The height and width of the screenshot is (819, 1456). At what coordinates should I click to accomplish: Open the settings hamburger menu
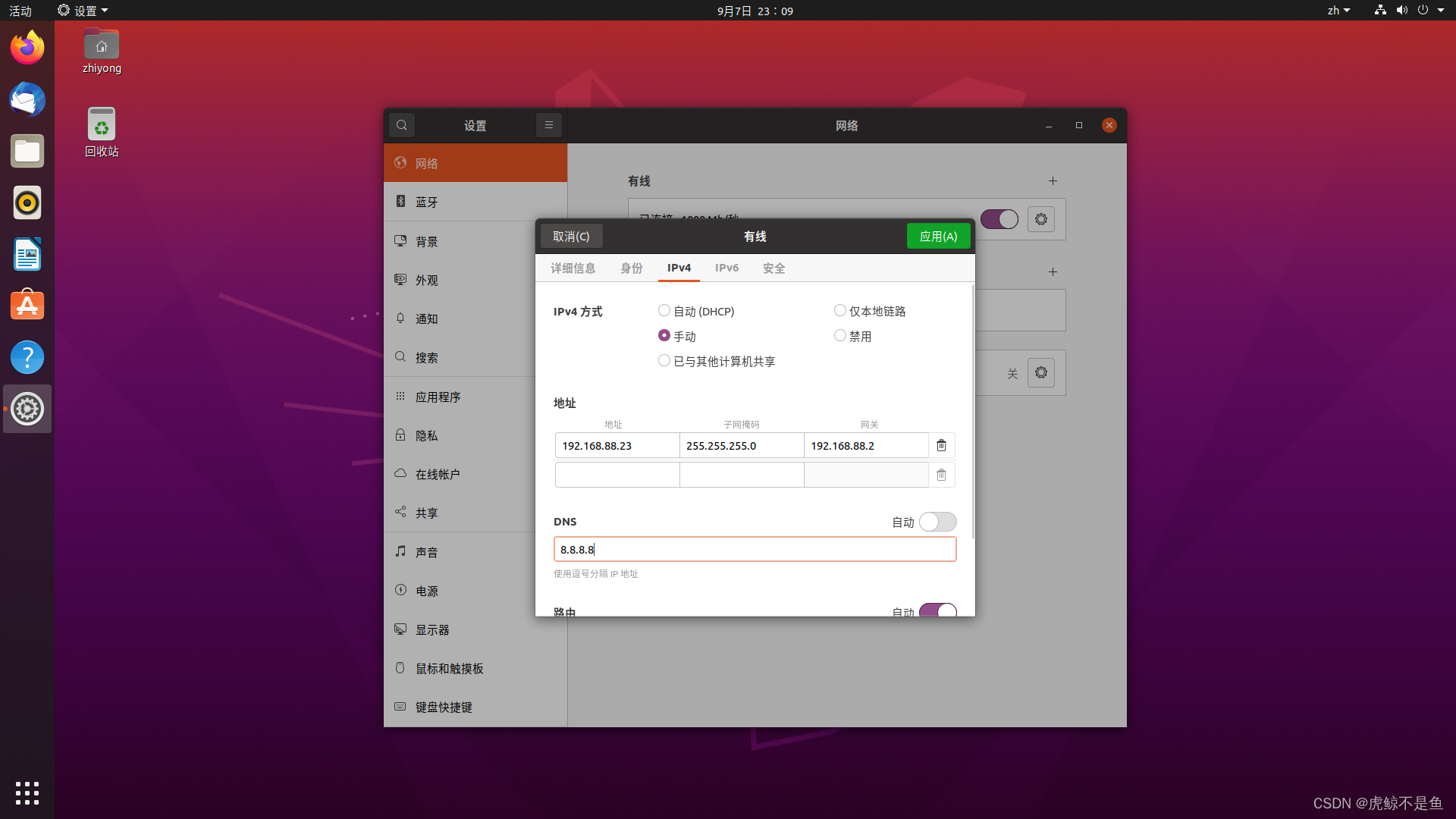coord(548,125)
